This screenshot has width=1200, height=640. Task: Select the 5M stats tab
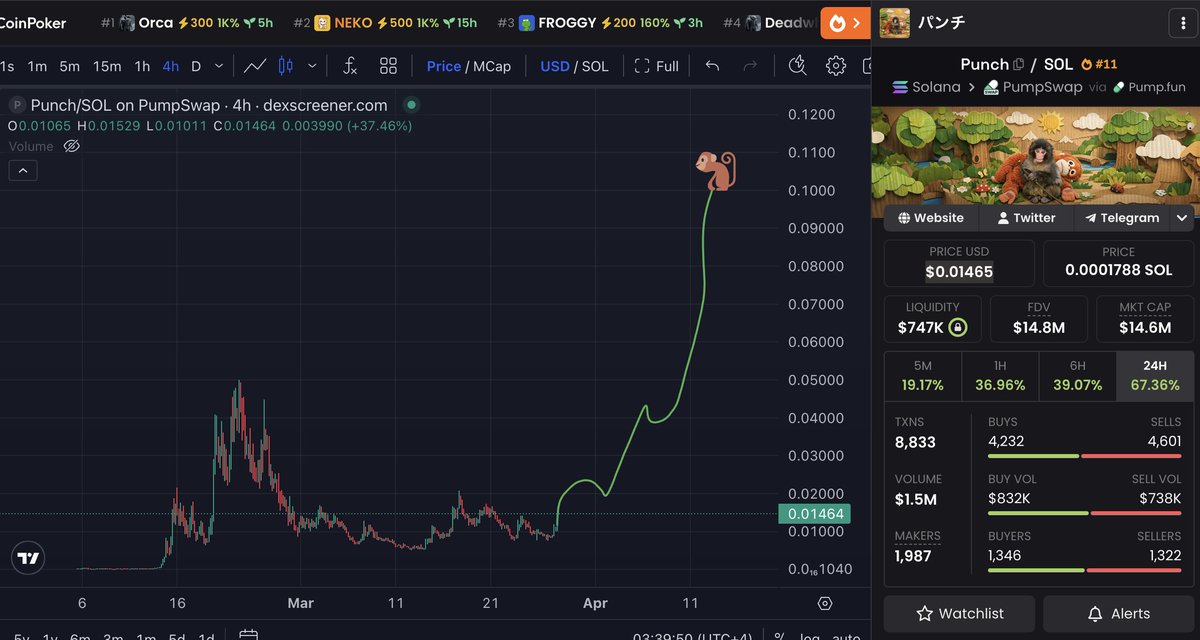point(923,376)
